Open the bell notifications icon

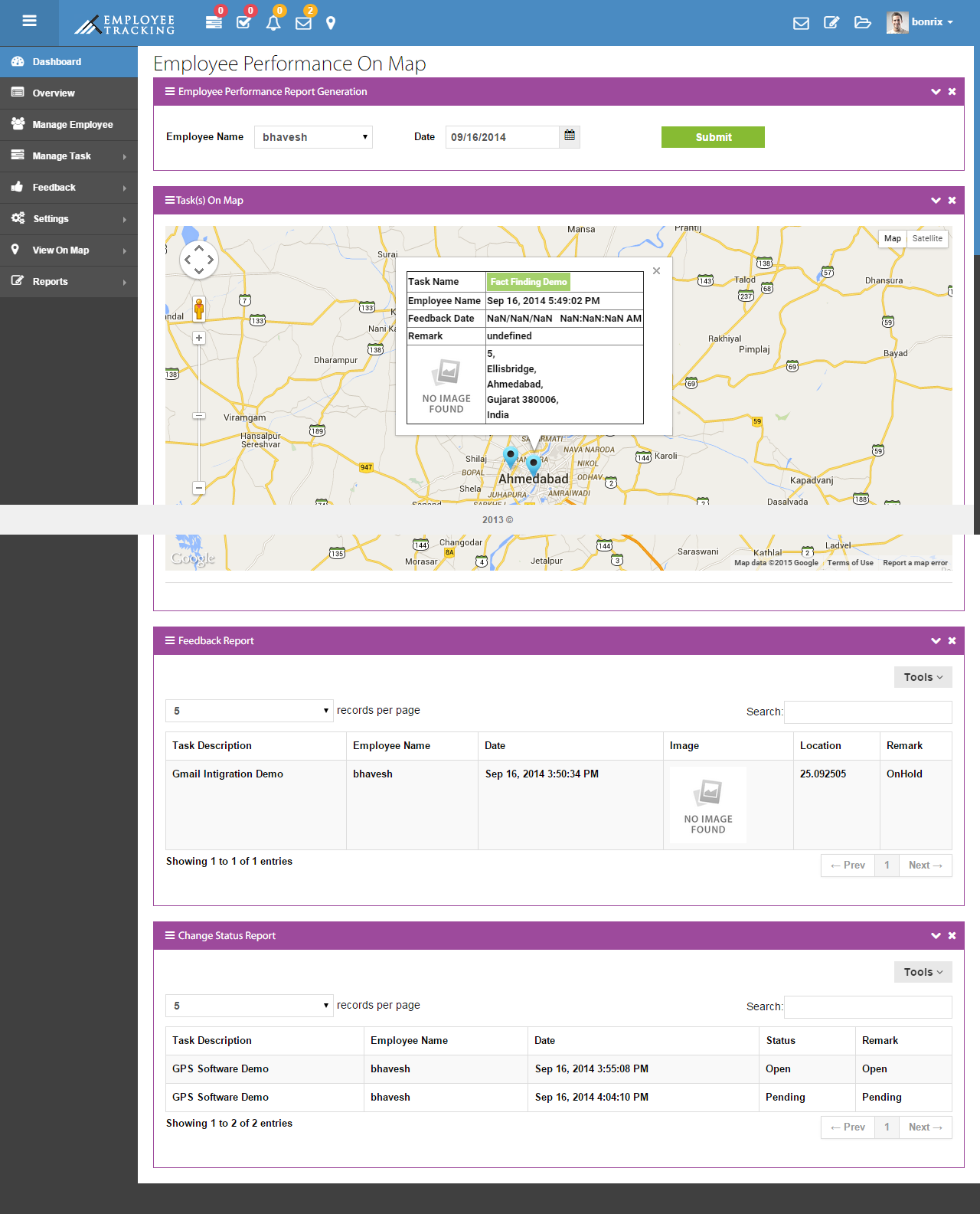(273, 22)
